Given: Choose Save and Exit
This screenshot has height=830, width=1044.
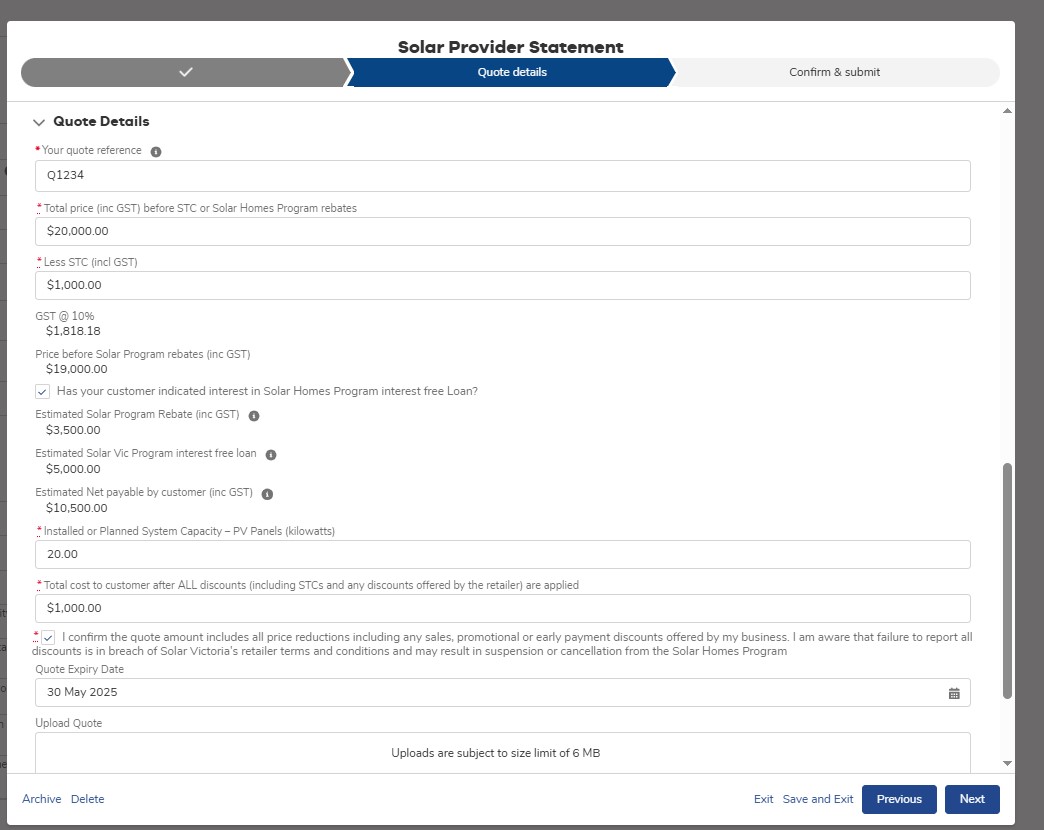Looking at the screenshot, I should (818, 799).
